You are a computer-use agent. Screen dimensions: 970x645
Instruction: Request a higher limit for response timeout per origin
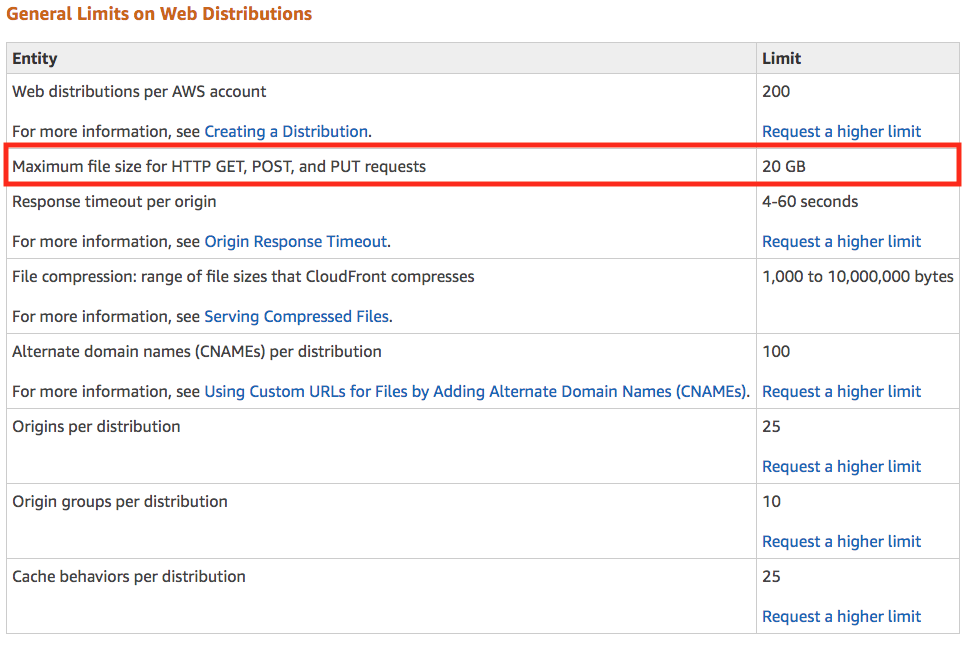(x=841, y=241)
